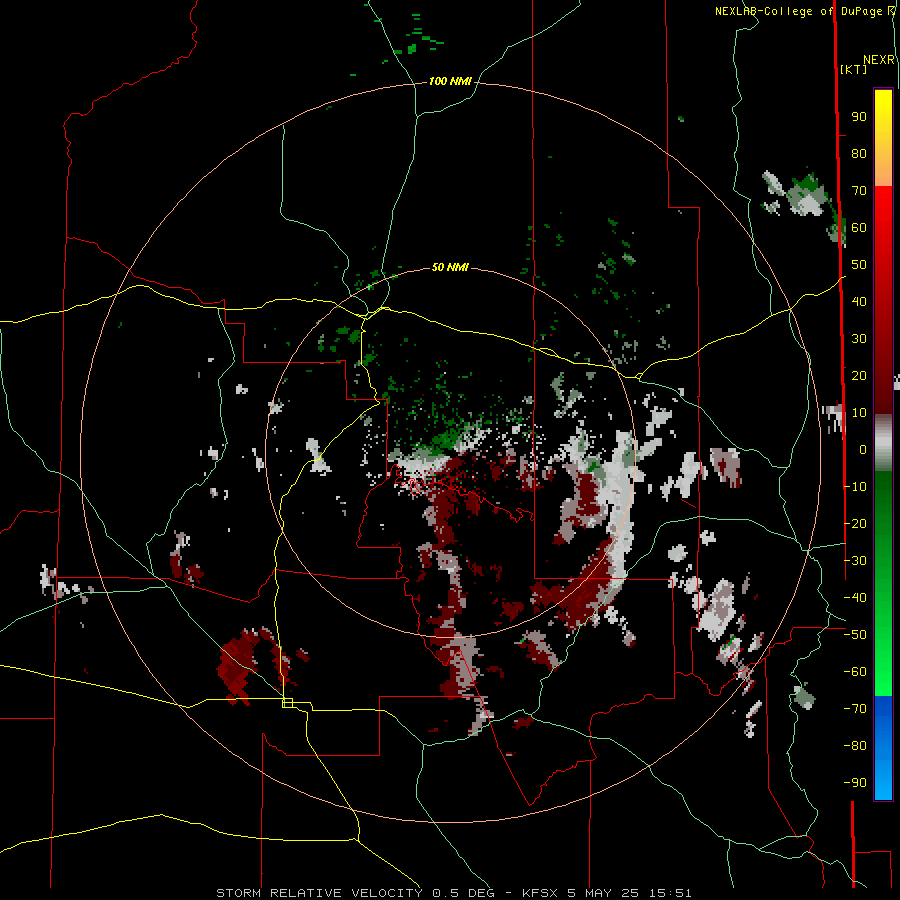
Task: Click the blue segment of the color bar
Action: [x=883, y=747]
